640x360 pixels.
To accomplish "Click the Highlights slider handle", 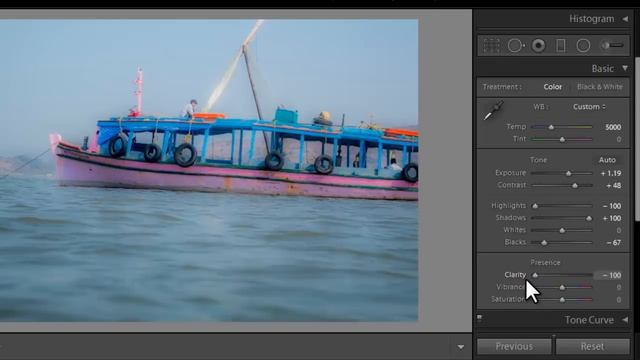I will click(x=535, y=206).
